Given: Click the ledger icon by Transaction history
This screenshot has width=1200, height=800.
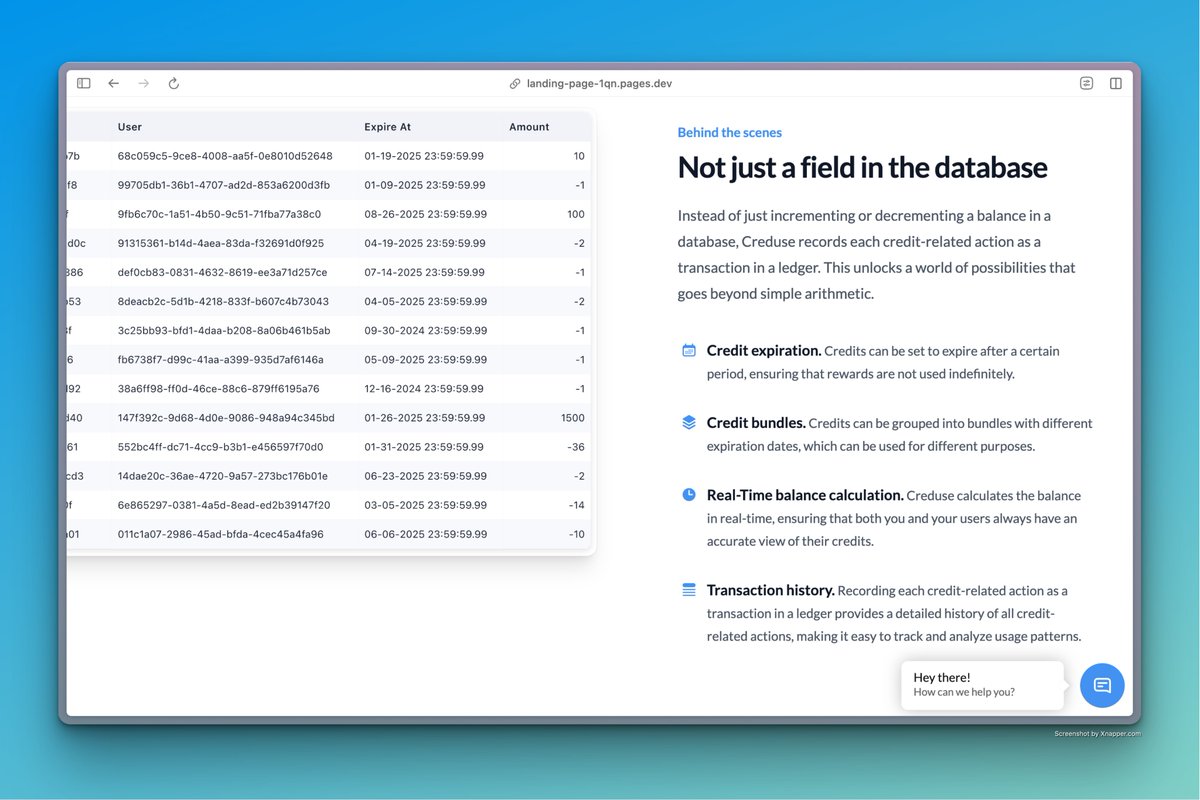Looking at the screenshot, I should pyautogui.click(x=689, y=590).
